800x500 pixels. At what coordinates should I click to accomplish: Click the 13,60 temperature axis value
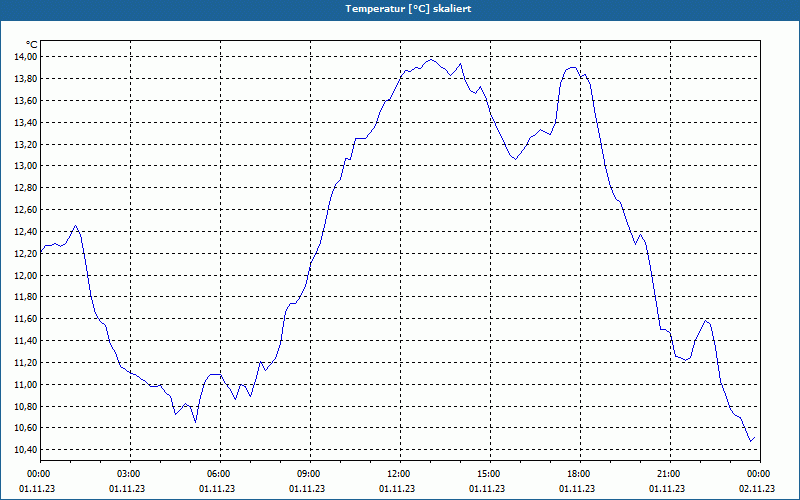pos(25,101)
